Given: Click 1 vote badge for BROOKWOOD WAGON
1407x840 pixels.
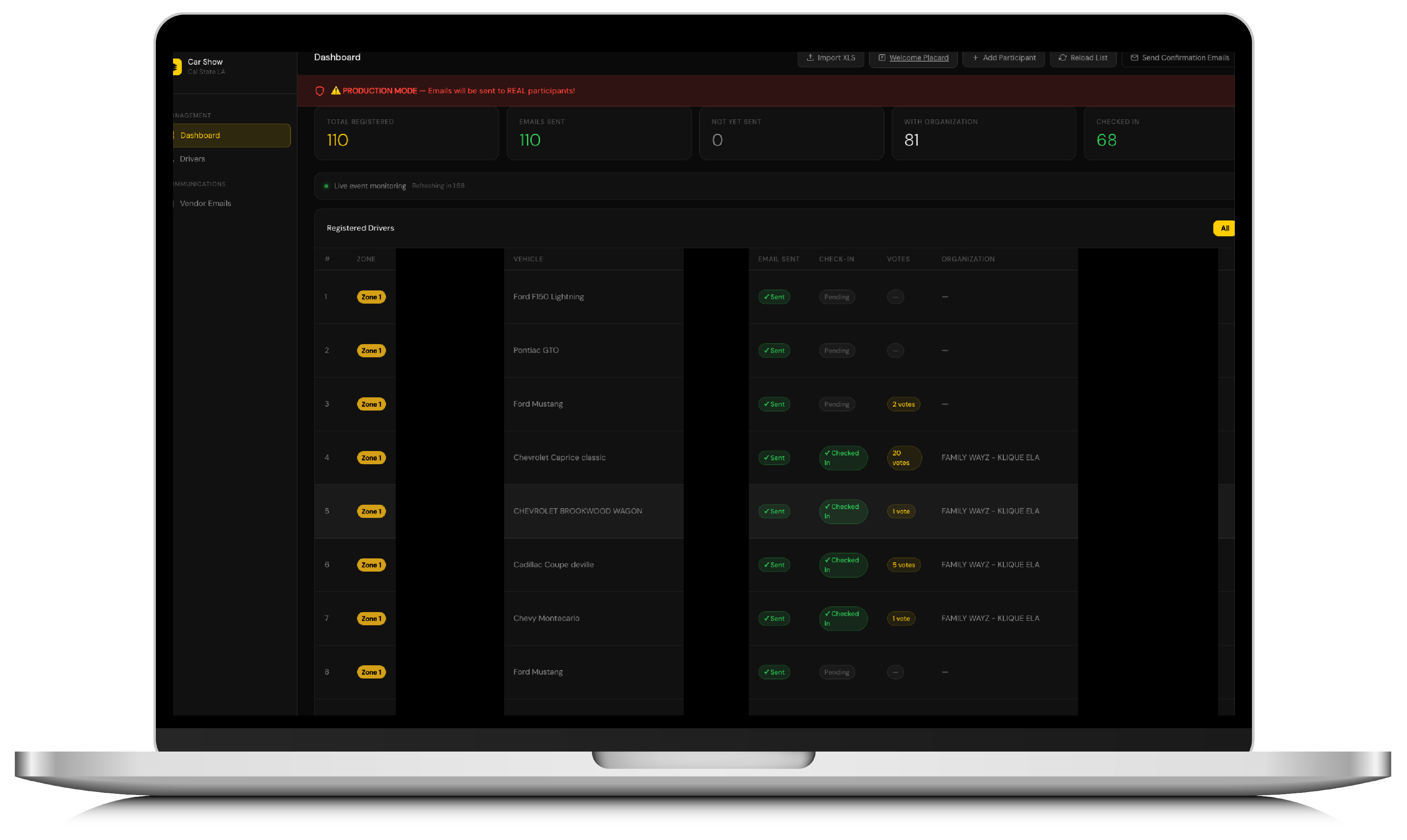Looking at the screenshot, I should 901,512.
